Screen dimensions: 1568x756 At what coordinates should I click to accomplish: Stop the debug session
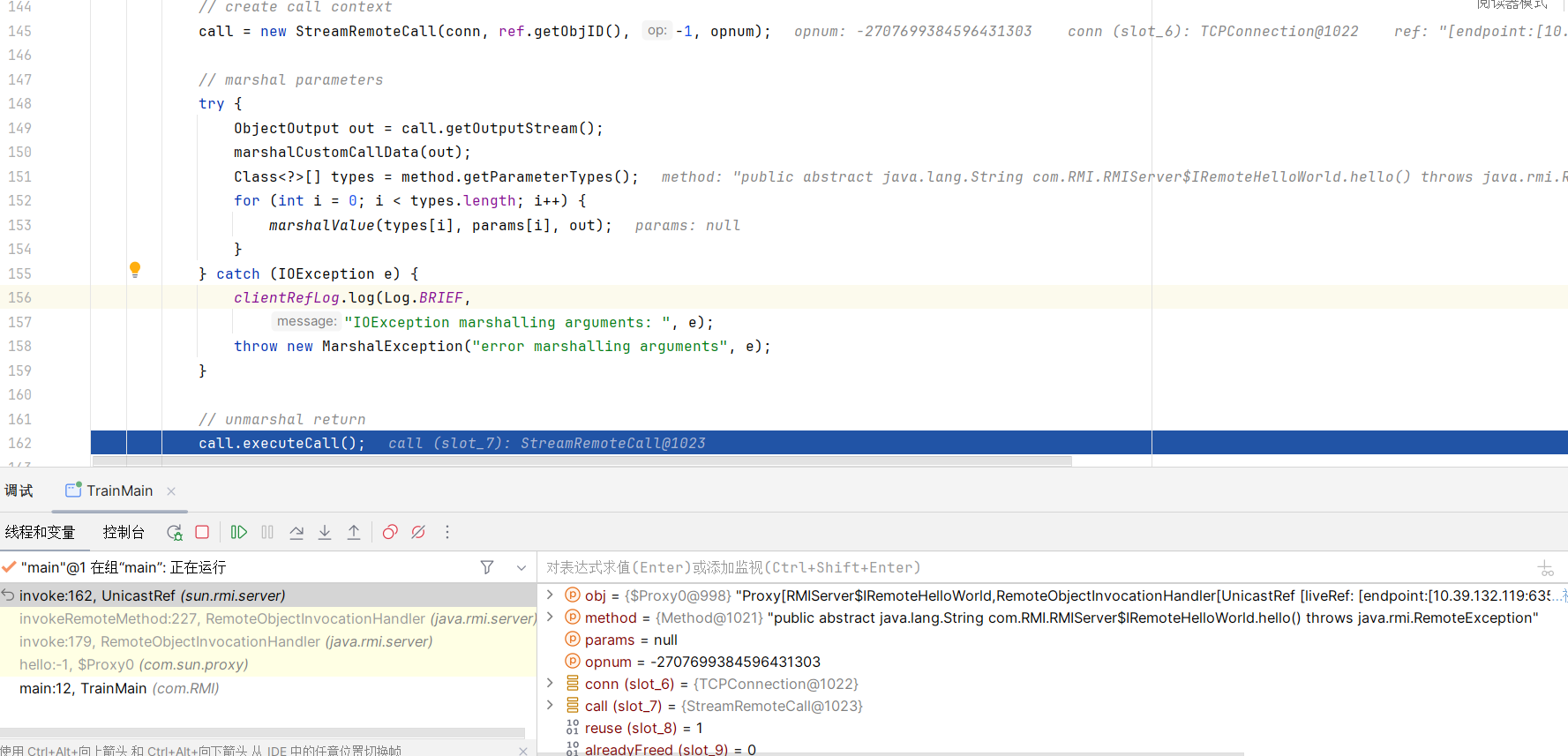coord(202,532)
